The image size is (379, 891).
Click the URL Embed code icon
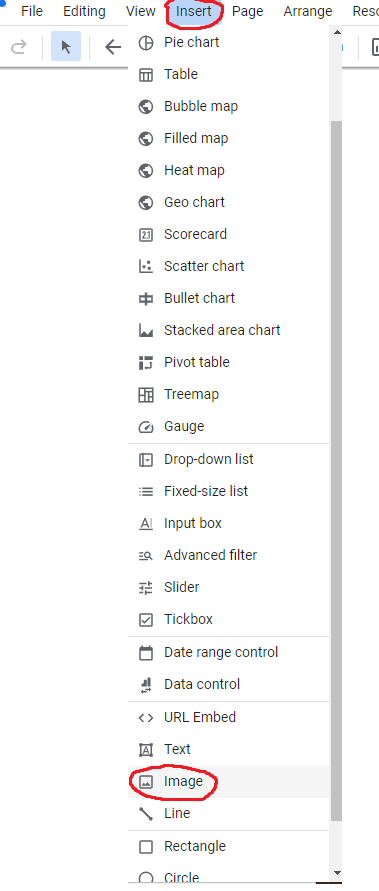click(146, 718)
